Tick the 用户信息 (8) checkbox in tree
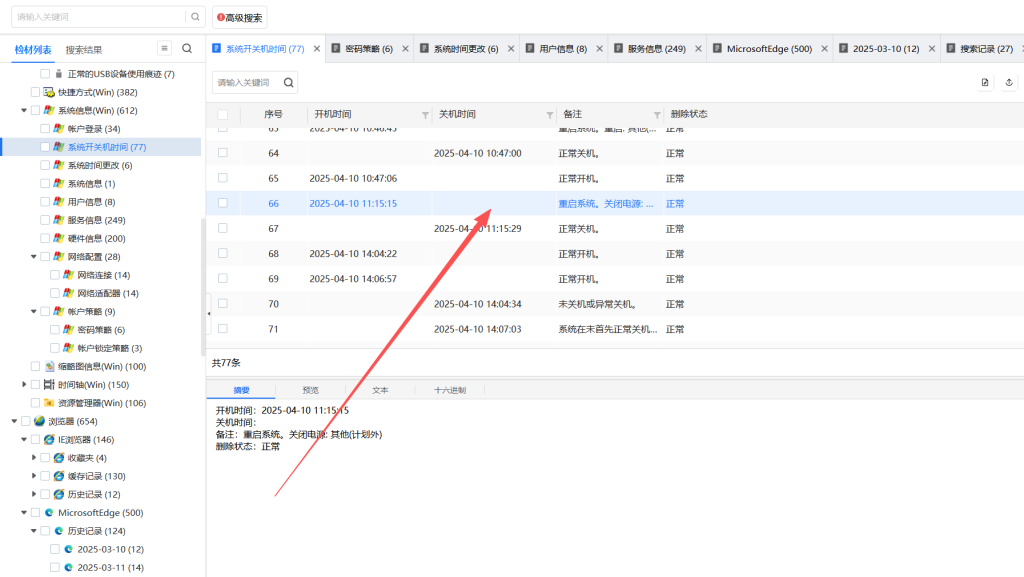This screenshot has width=1024, height=577. coord(45,202)
